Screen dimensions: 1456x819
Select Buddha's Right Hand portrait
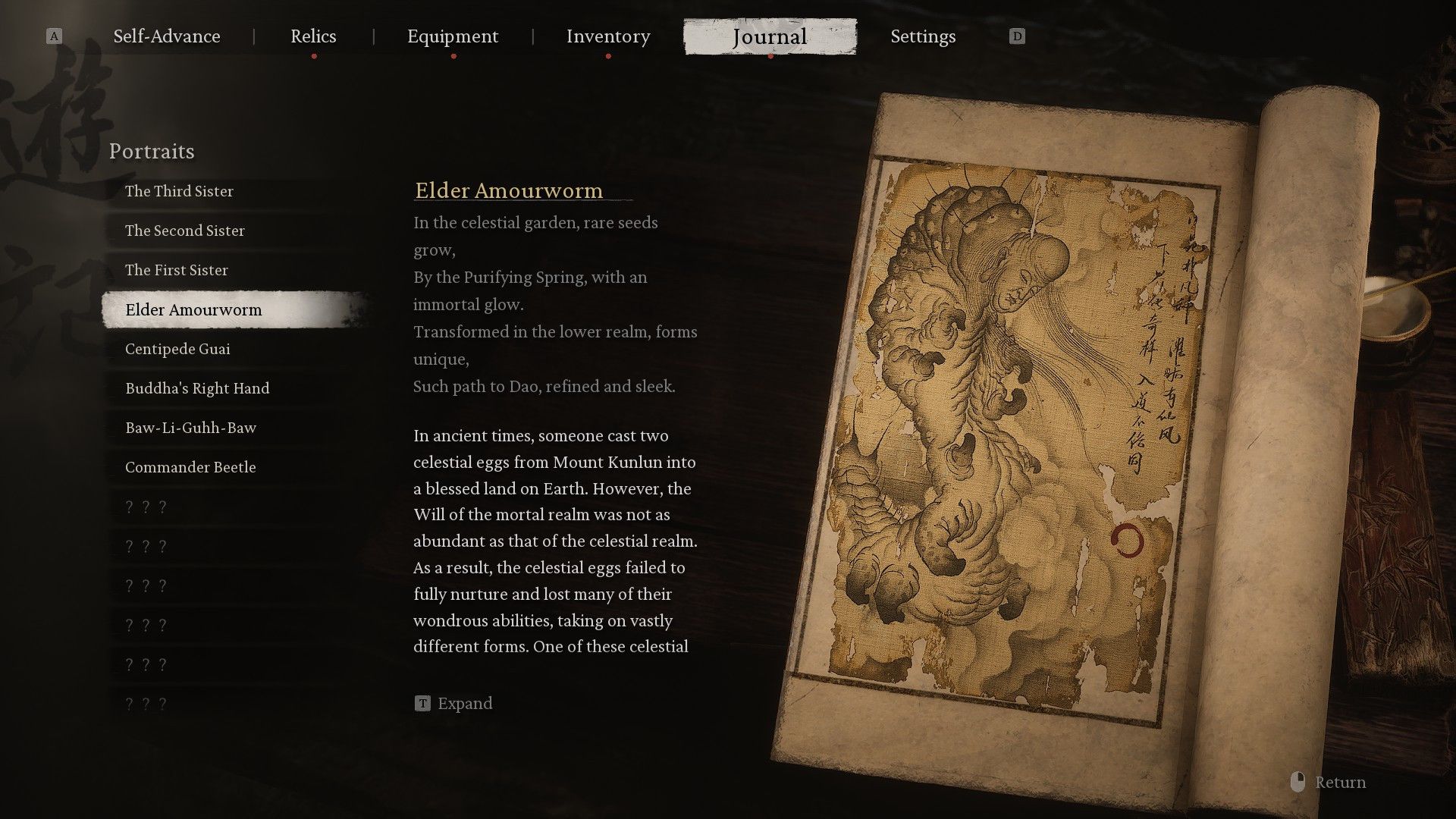[x=197, y=388]
